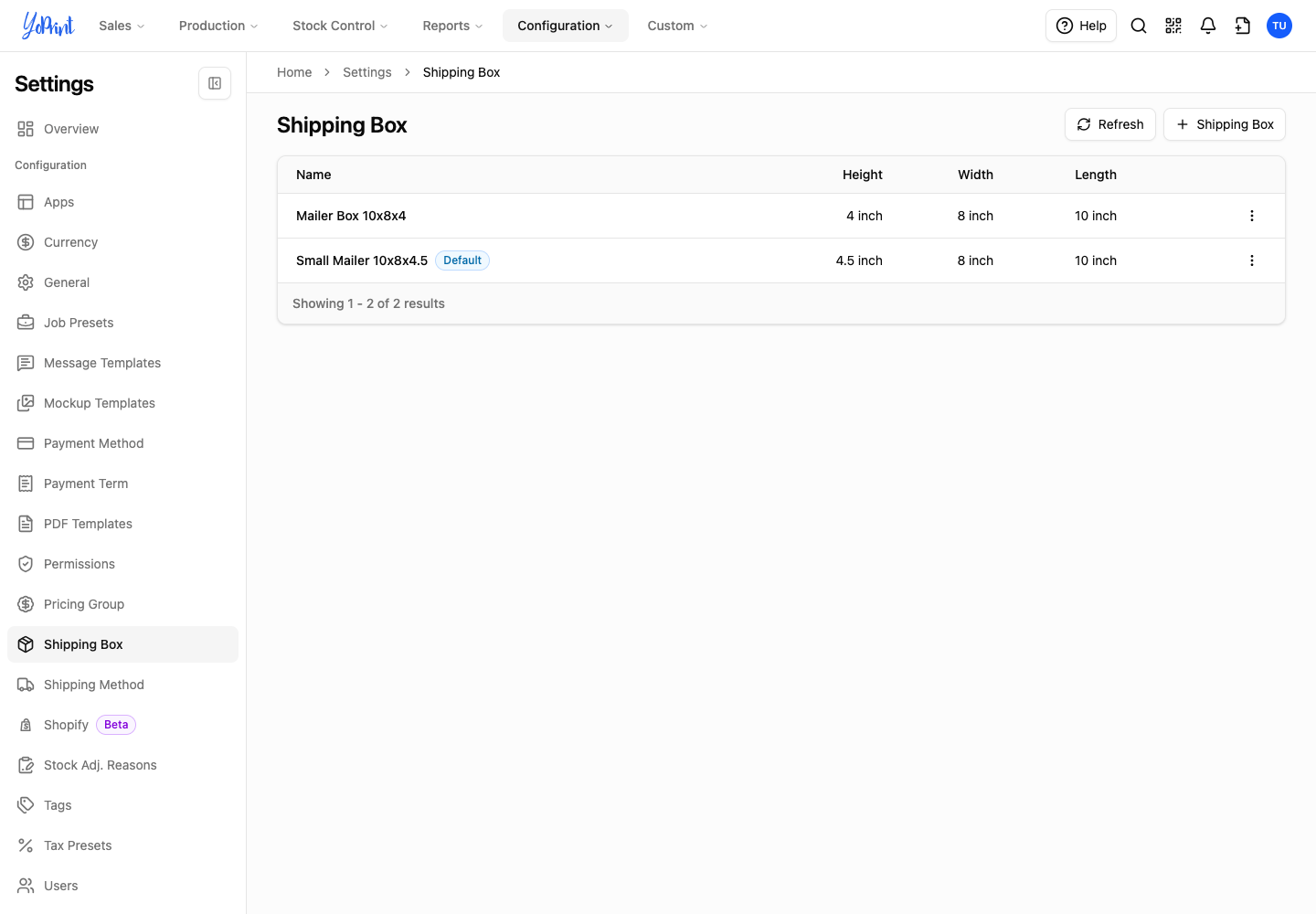Open Tags settings
The width and height of the screenshot is (1316, 914).
pos(122,805)
